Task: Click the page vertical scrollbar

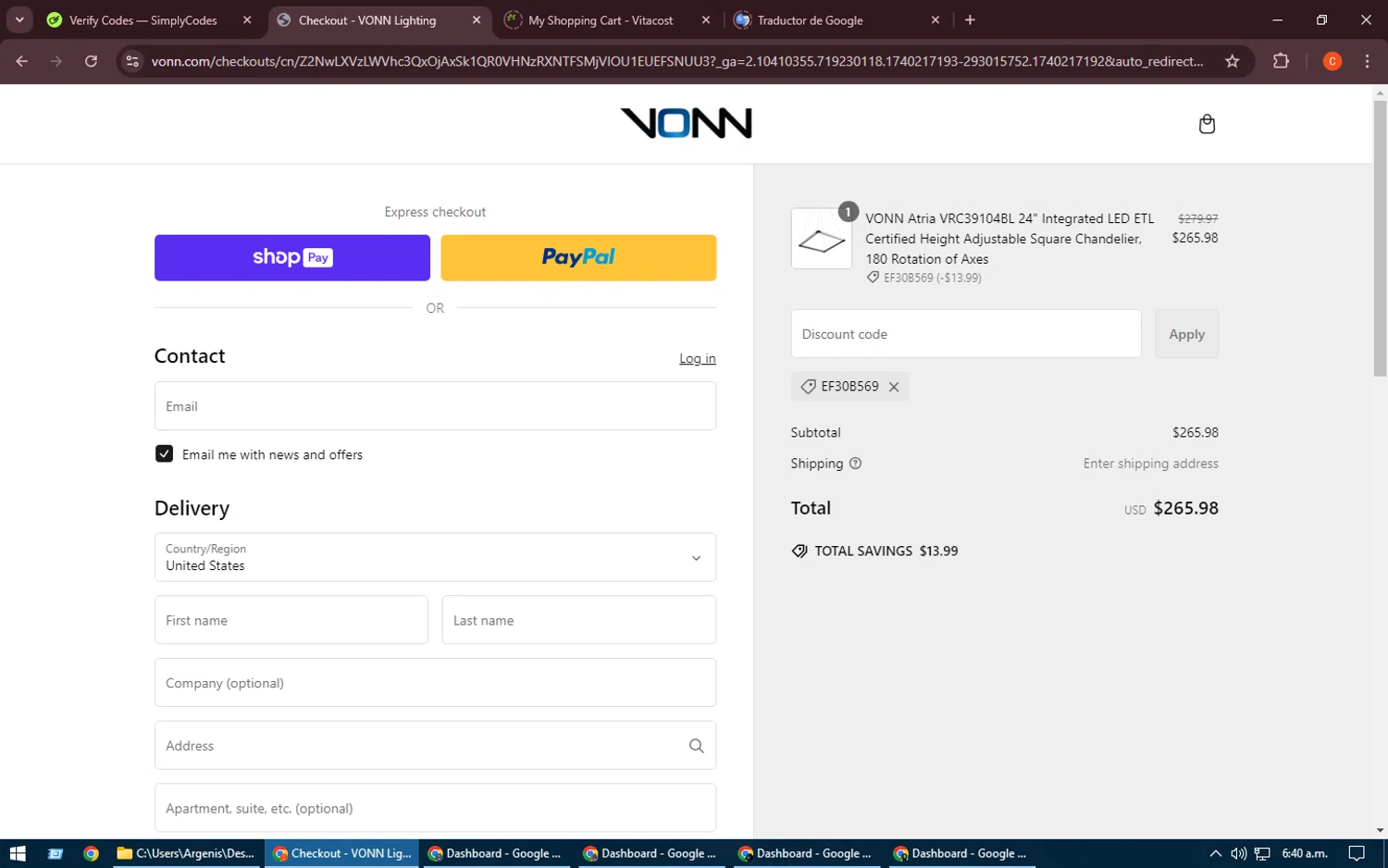Action: pyautogui.click(x=1380, y=239)
